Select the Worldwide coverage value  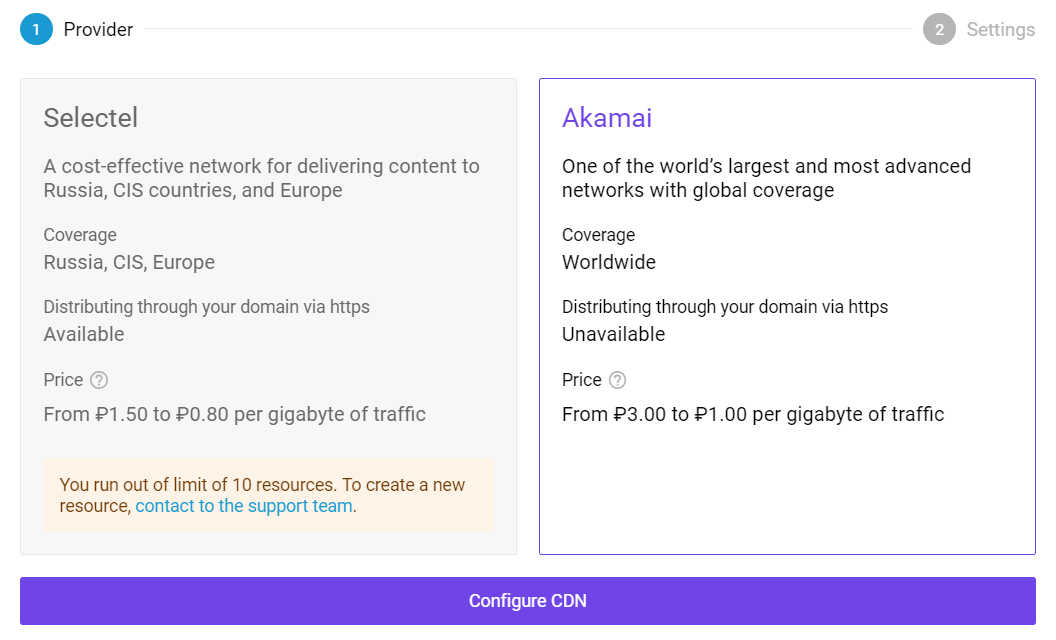pos(609,262)
